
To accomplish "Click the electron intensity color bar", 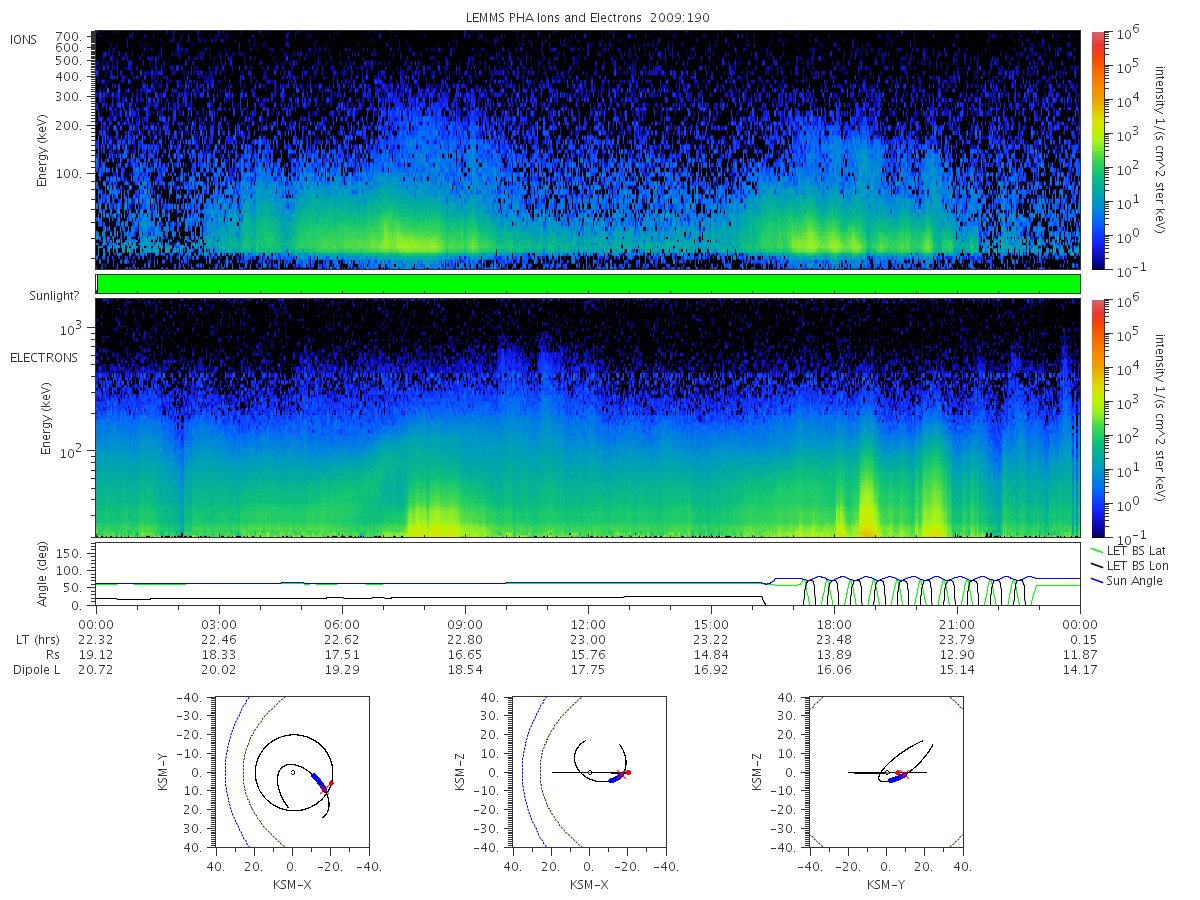I will click(x=1097, y=418).
